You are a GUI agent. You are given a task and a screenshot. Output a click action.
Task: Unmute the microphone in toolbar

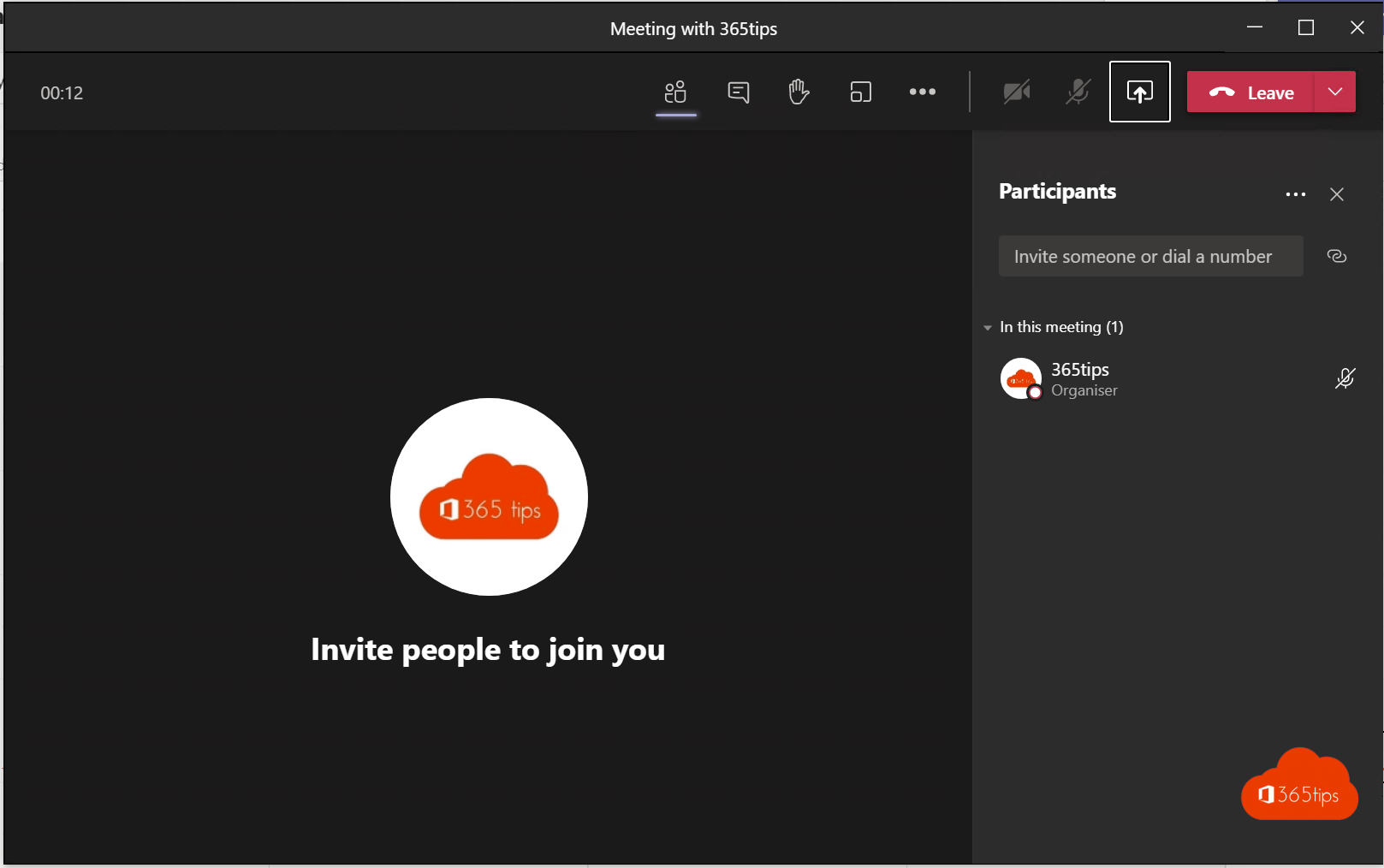click(1078, 92)
